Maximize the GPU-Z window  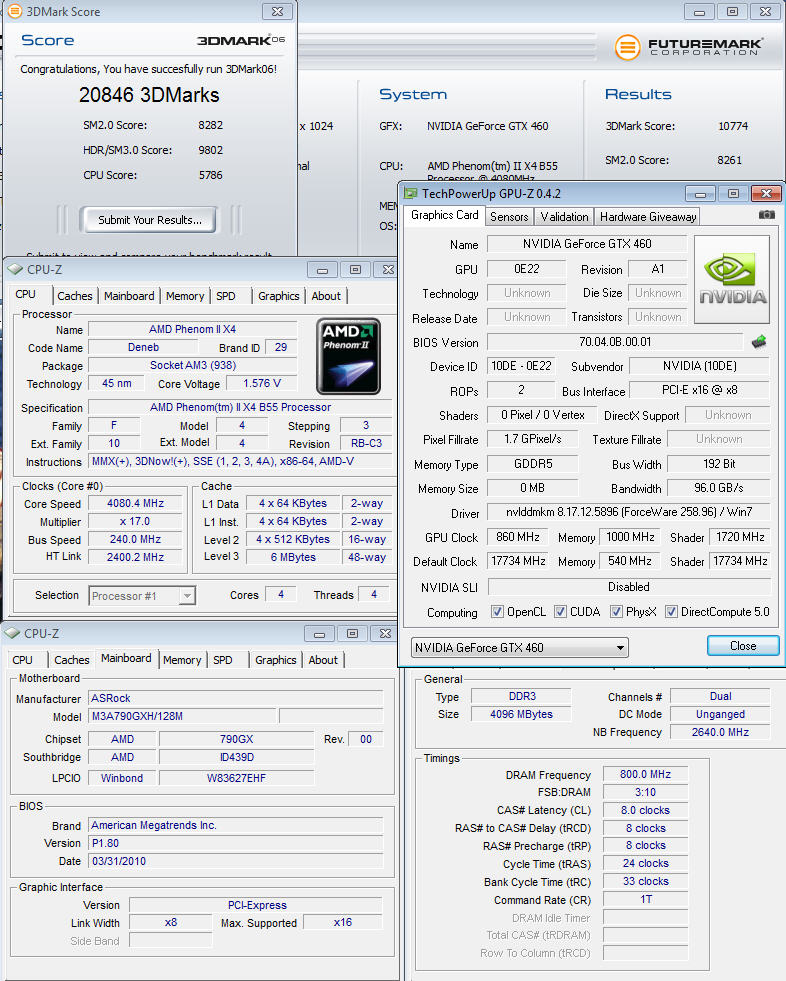pos(733,193)
